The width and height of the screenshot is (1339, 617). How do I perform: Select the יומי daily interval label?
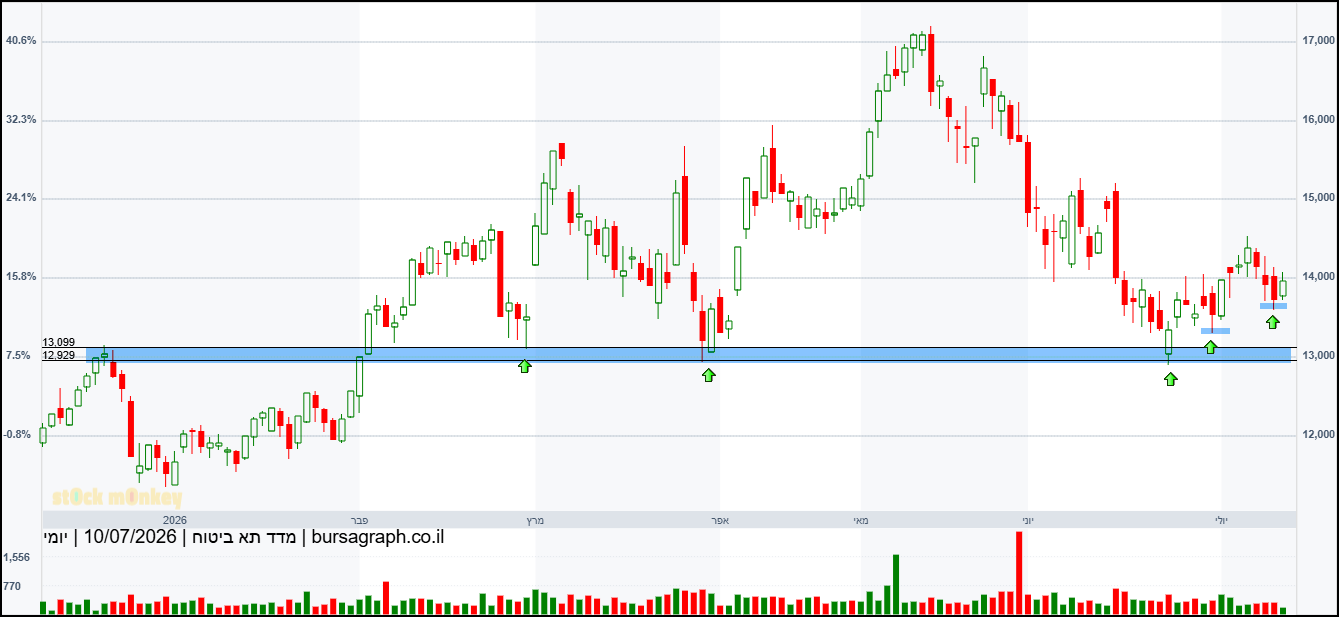tap(57, 537)
